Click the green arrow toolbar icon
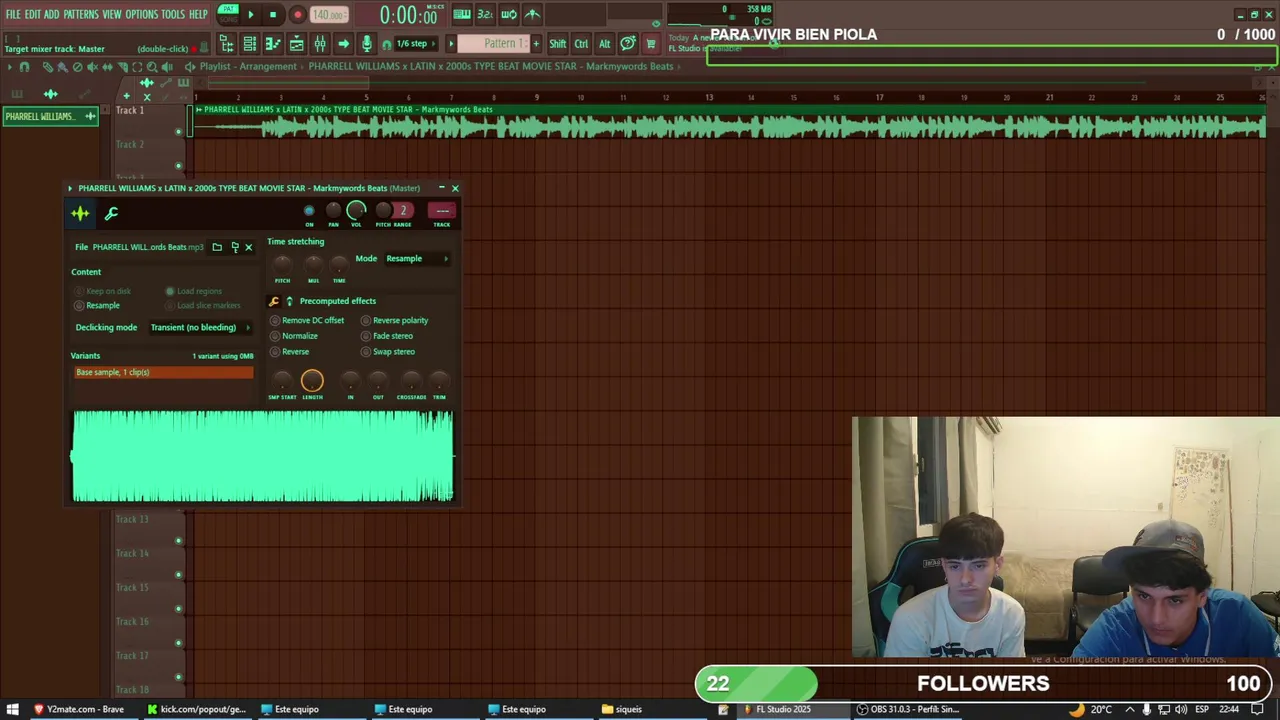Viewport: 1280px width, 720px height. [x=343, y=44]
